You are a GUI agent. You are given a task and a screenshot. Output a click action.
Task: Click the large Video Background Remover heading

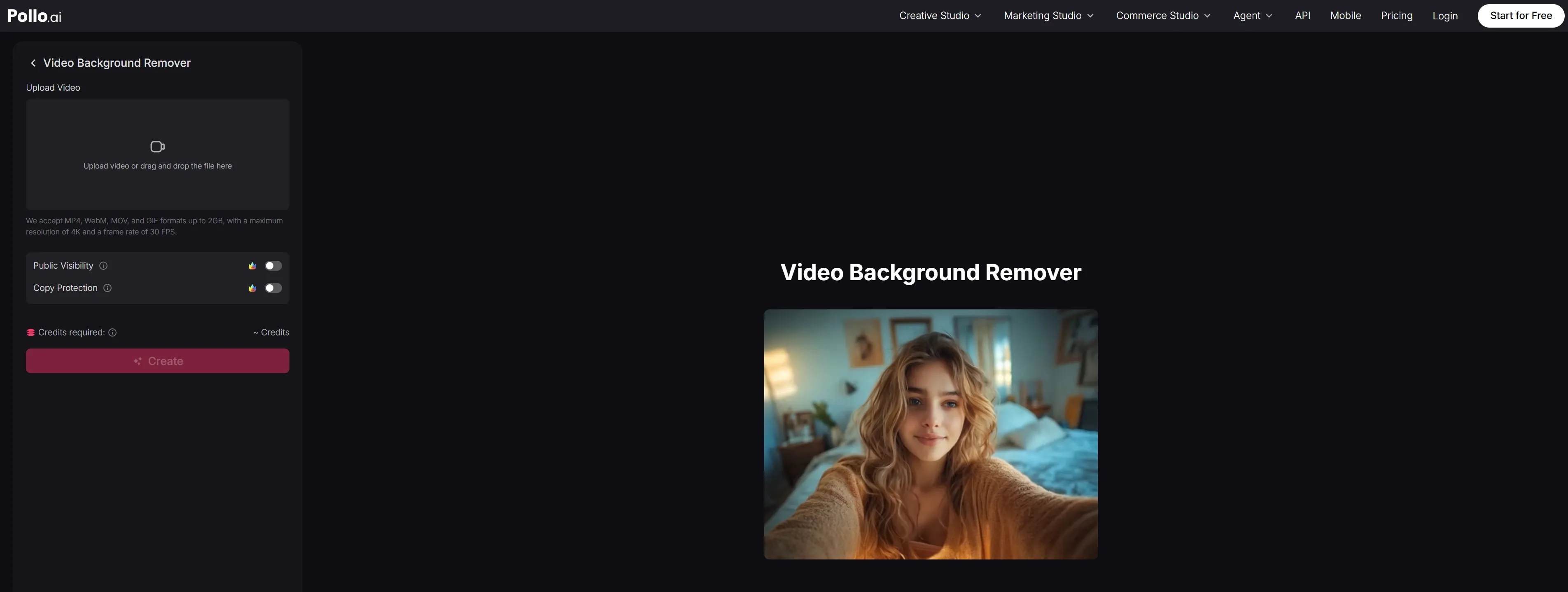(931, 272)
